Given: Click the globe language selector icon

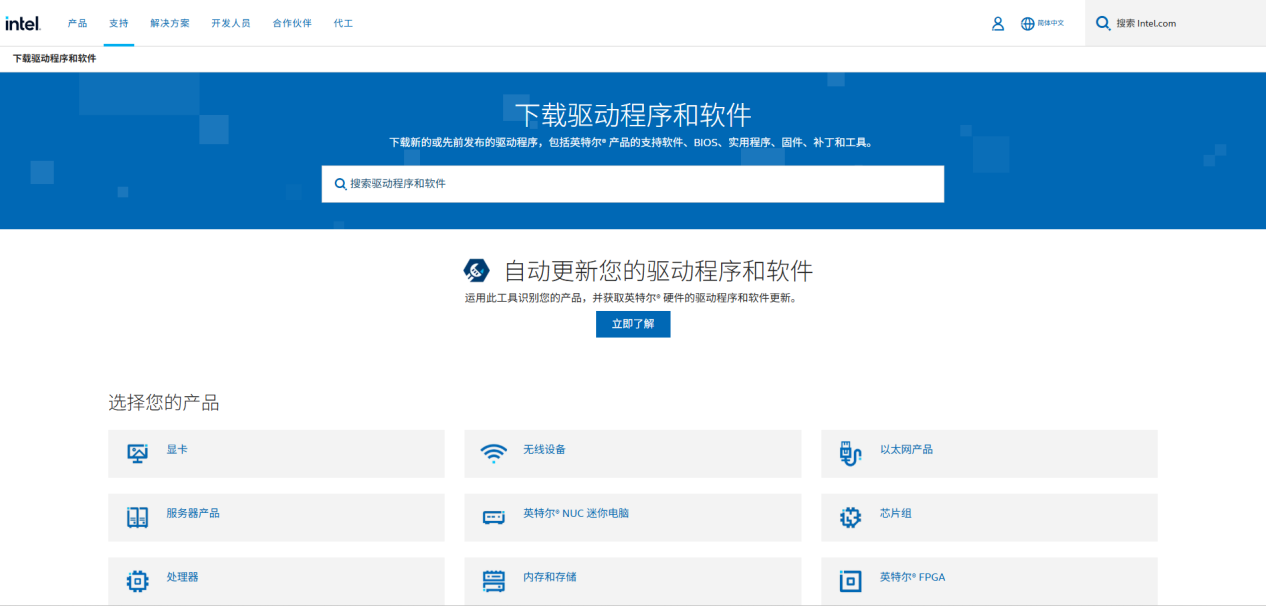Looking at the screenshot, I should [x=1027, y=23].
